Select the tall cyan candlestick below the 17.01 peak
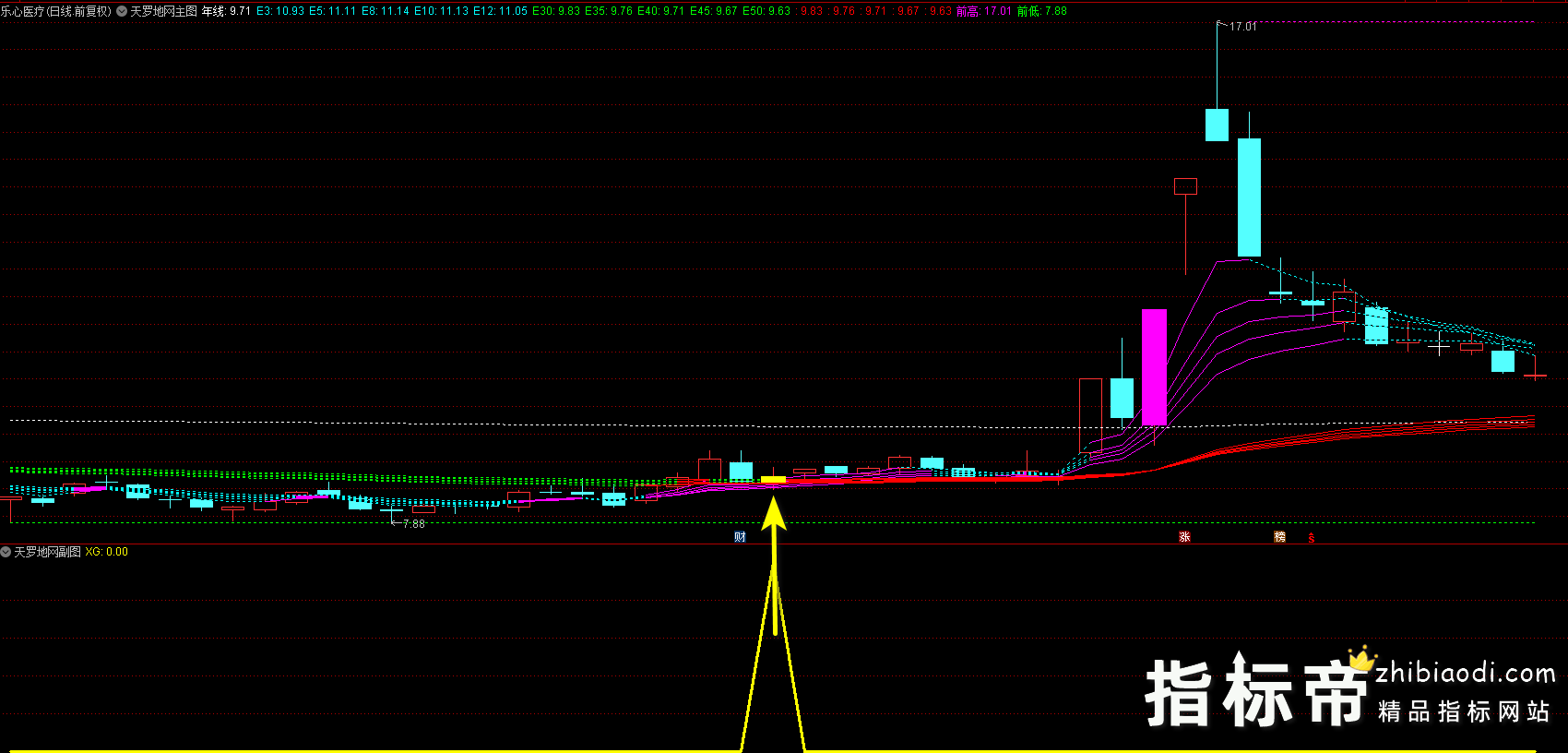Viewport: 1568px width, 753px height. [x=1249, y=197]
